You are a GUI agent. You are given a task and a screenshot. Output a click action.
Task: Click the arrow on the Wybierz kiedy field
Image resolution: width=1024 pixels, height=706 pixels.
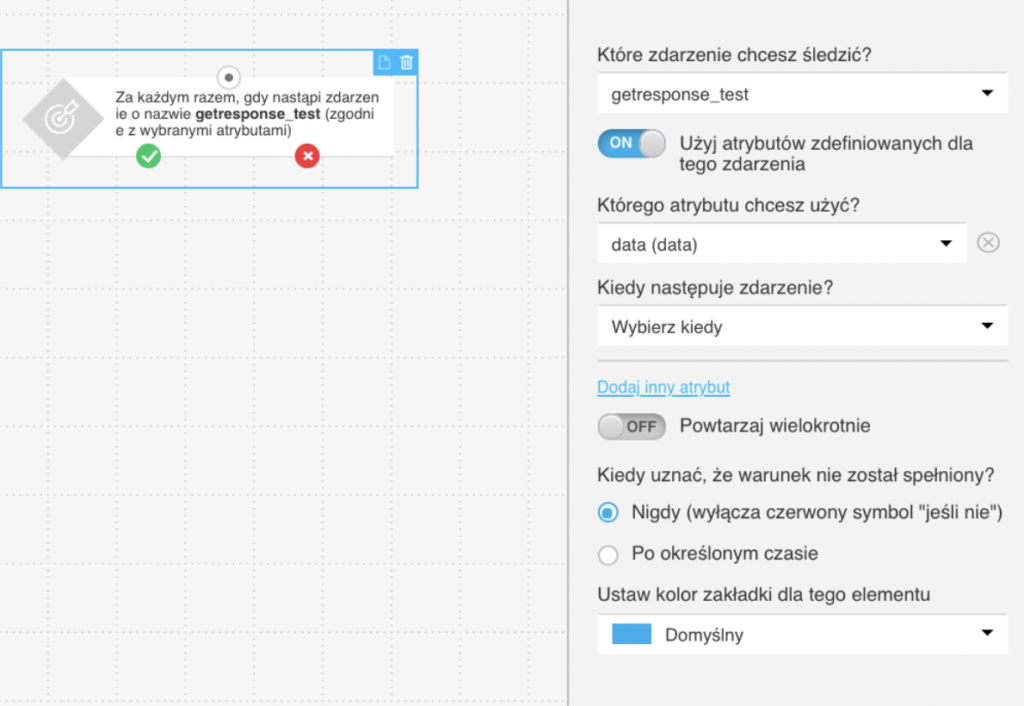(987, 326)
